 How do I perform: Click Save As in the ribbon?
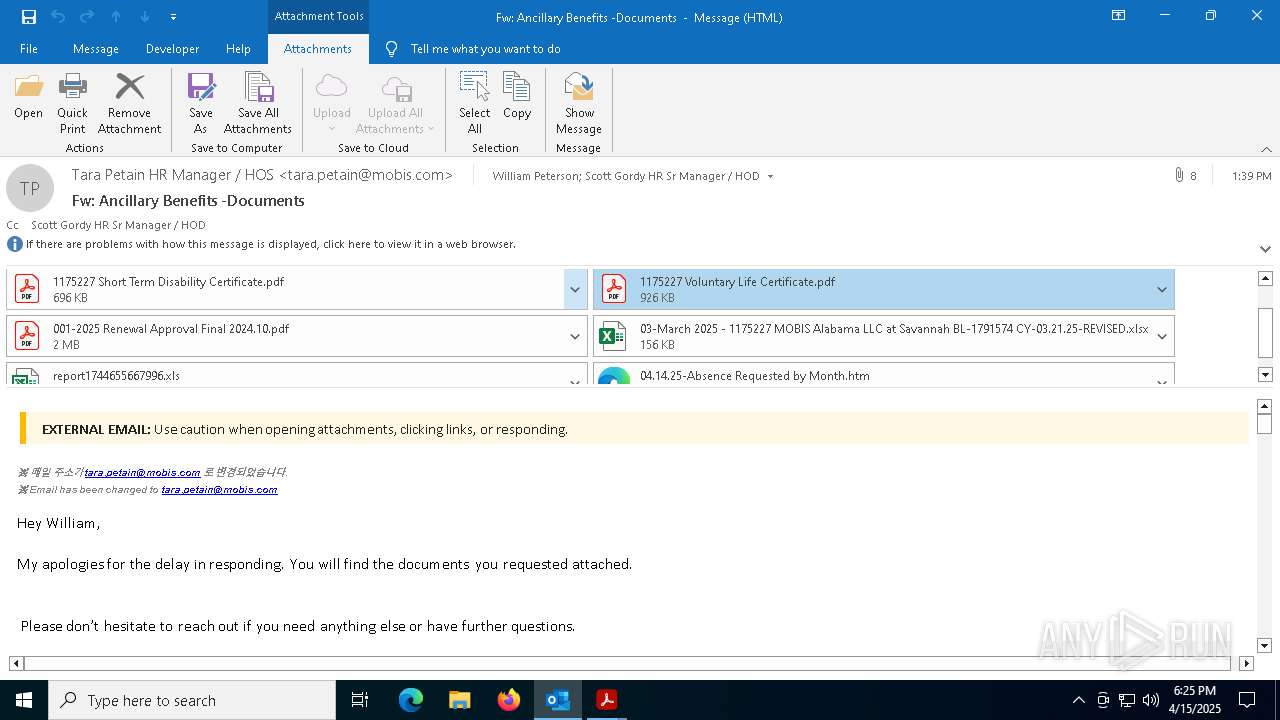coord(200,103)
